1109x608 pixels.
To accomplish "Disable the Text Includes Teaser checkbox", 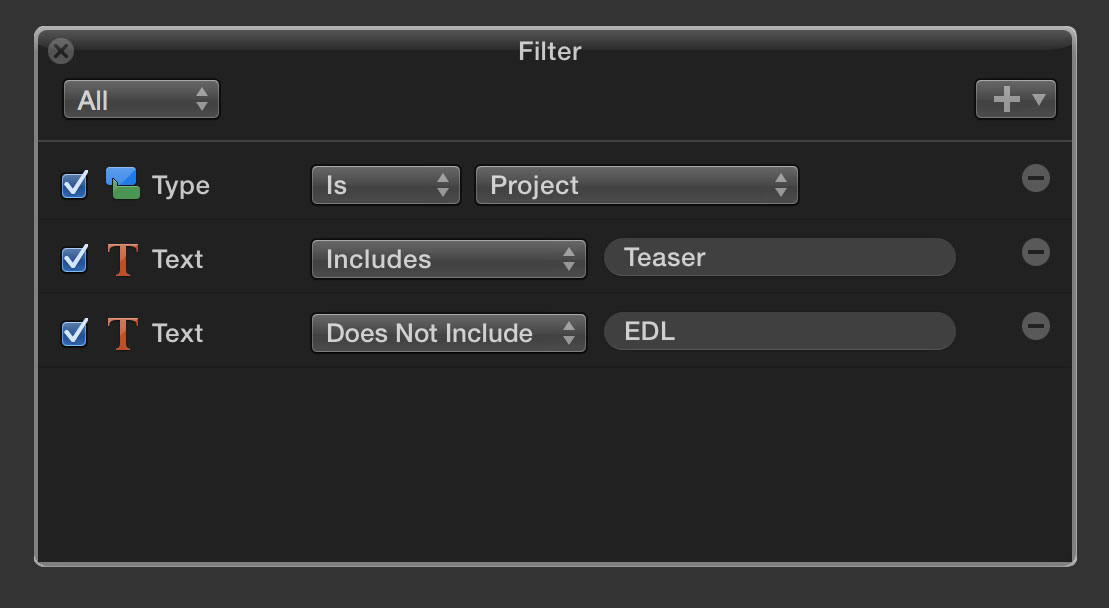I will coord(74,259).
